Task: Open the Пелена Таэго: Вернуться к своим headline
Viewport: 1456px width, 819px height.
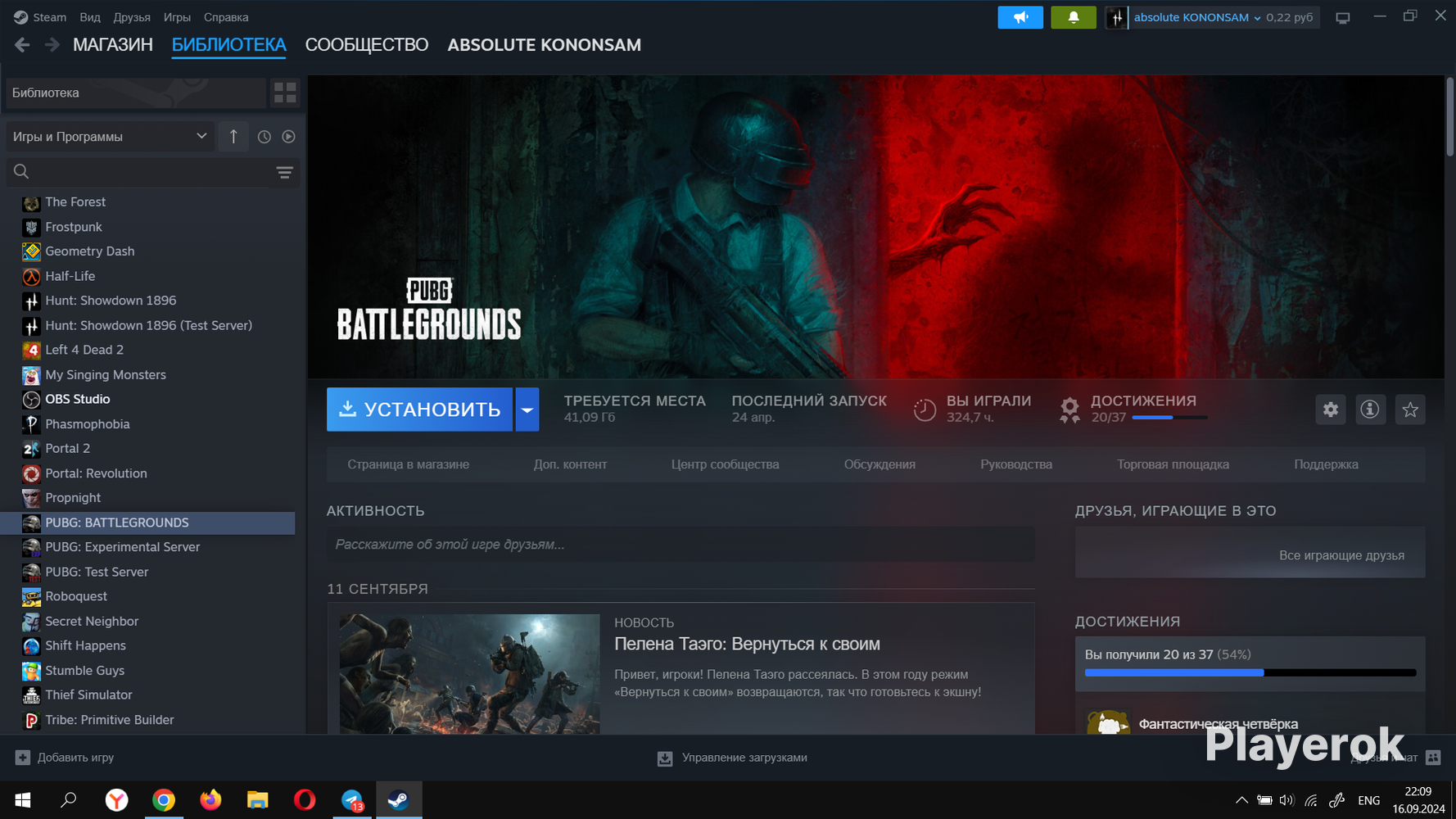Action: [748, 645]
